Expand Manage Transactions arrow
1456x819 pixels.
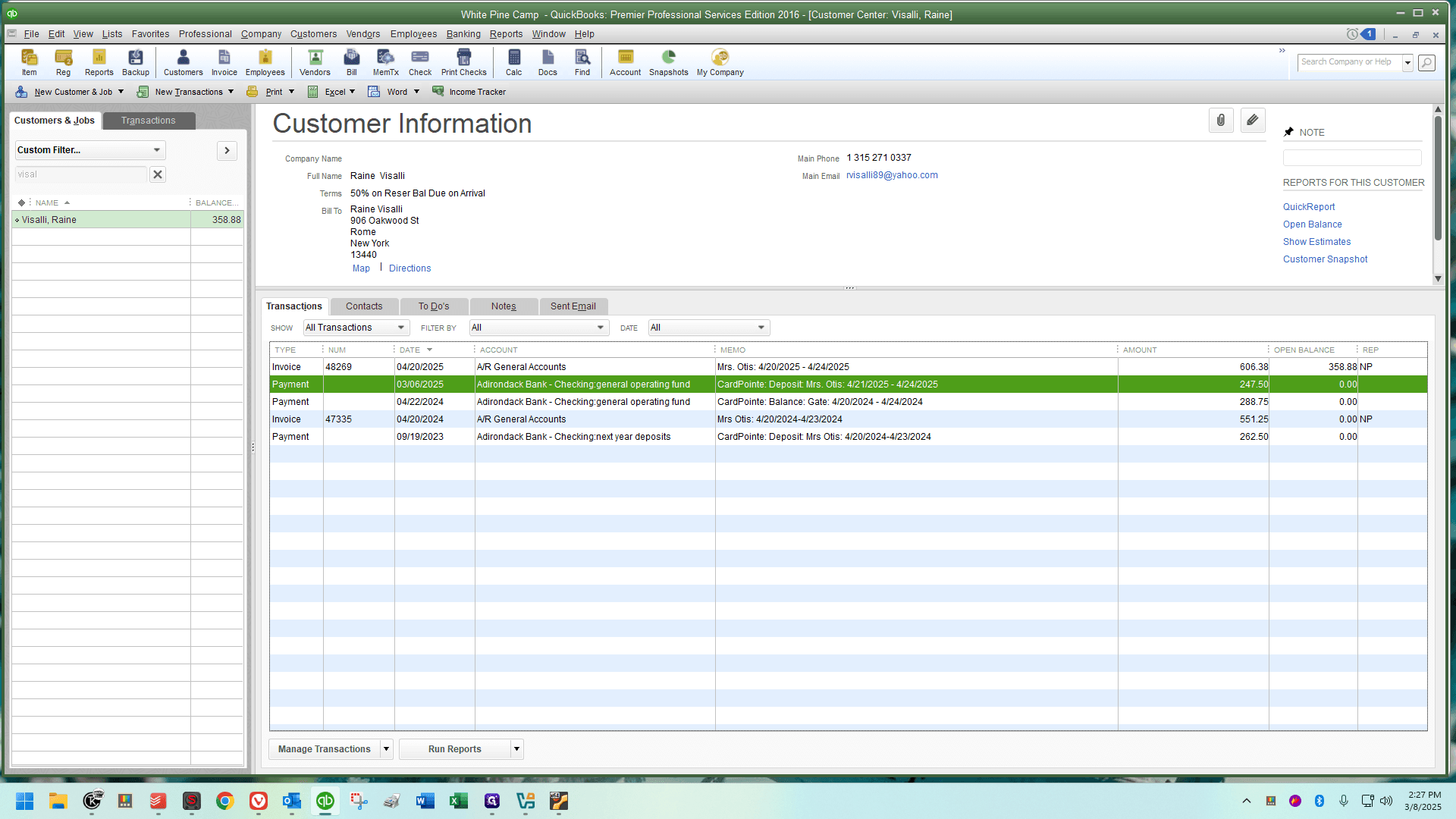386,749
